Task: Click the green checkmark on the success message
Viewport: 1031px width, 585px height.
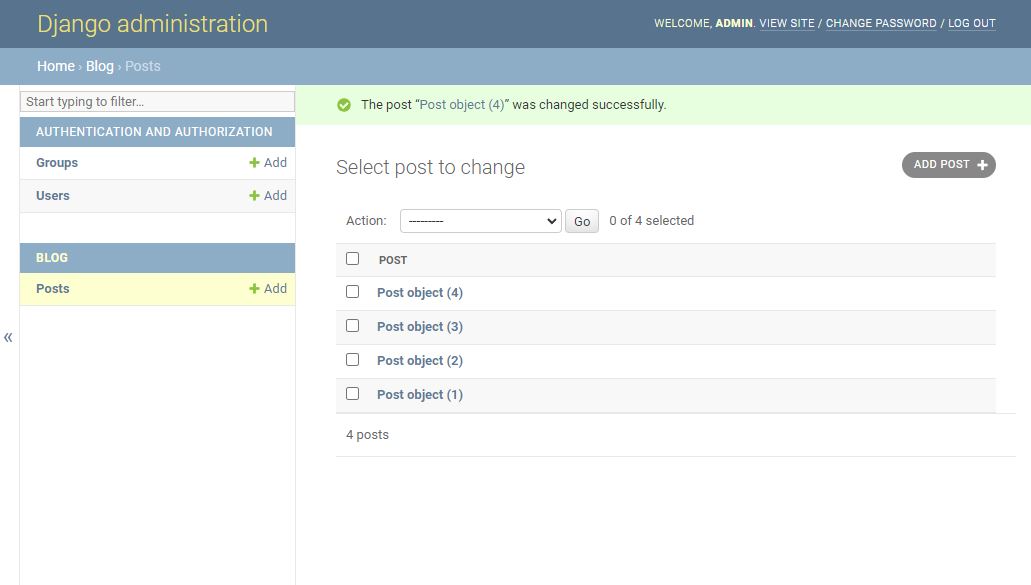Action: 345,104
